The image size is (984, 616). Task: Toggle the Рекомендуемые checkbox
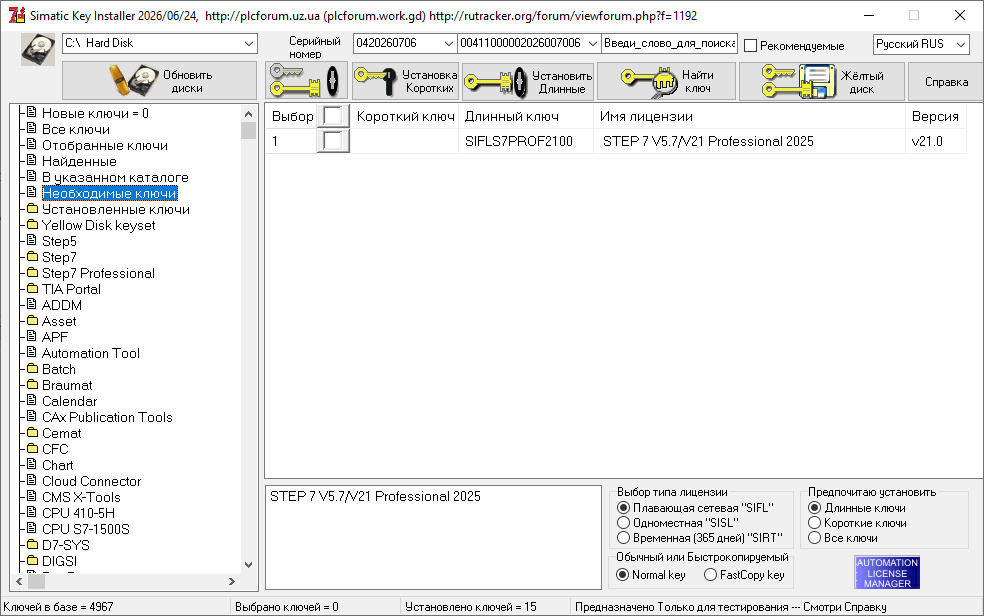point(751,46)
